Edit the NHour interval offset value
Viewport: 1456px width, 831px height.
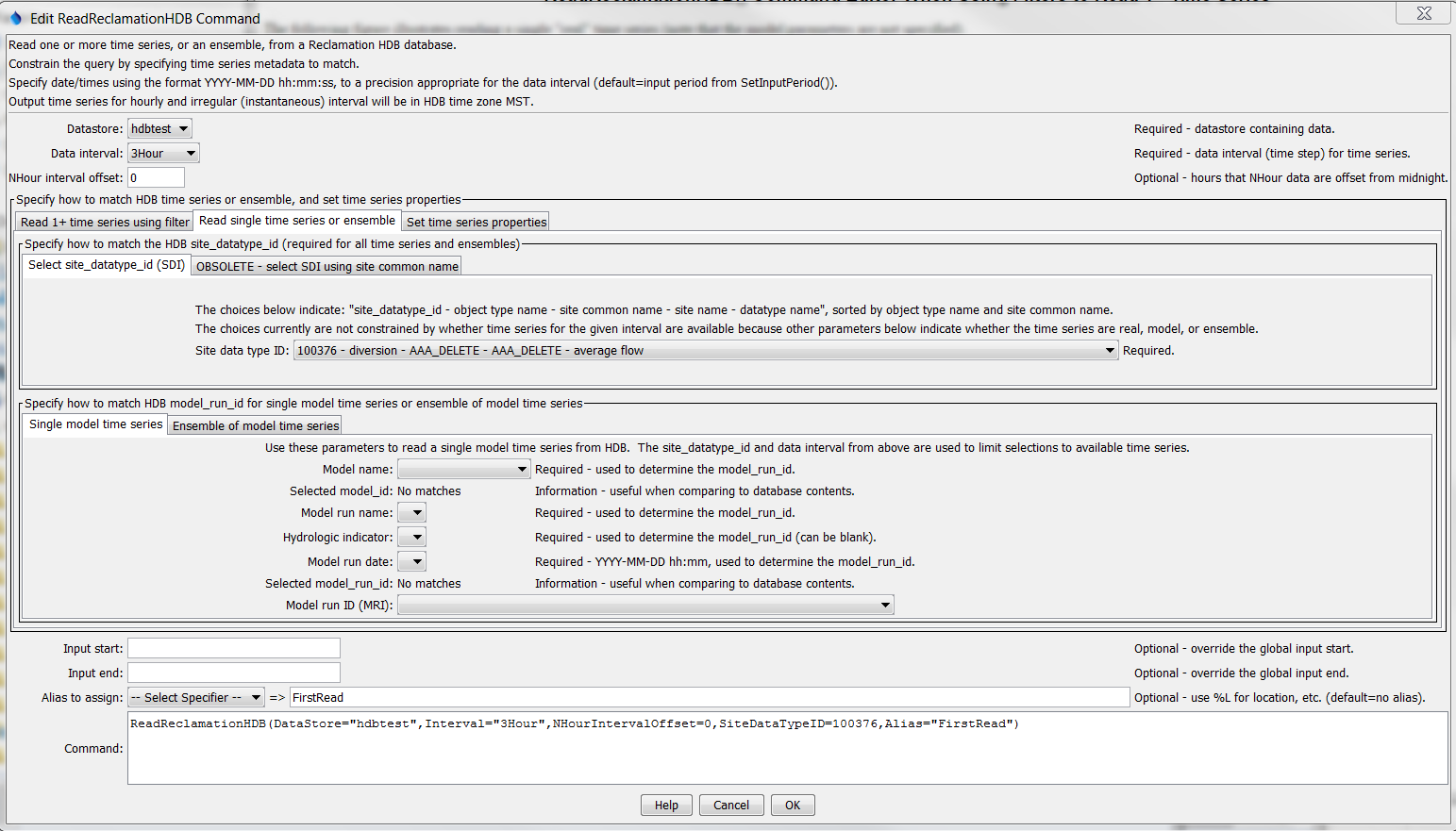tap(156, 177)
